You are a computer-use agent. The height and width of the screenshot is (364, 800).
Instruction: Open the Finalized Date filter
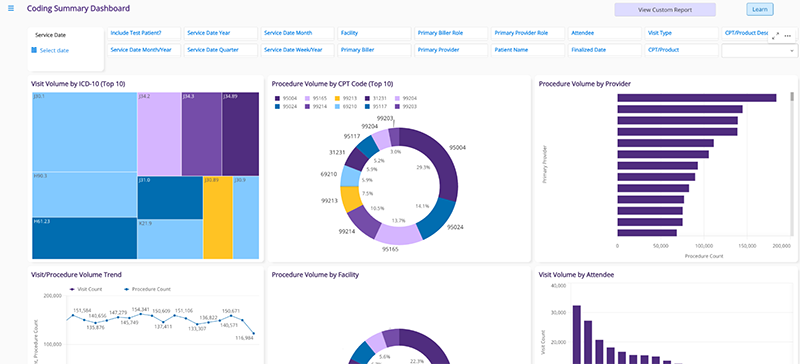(605, 50)
